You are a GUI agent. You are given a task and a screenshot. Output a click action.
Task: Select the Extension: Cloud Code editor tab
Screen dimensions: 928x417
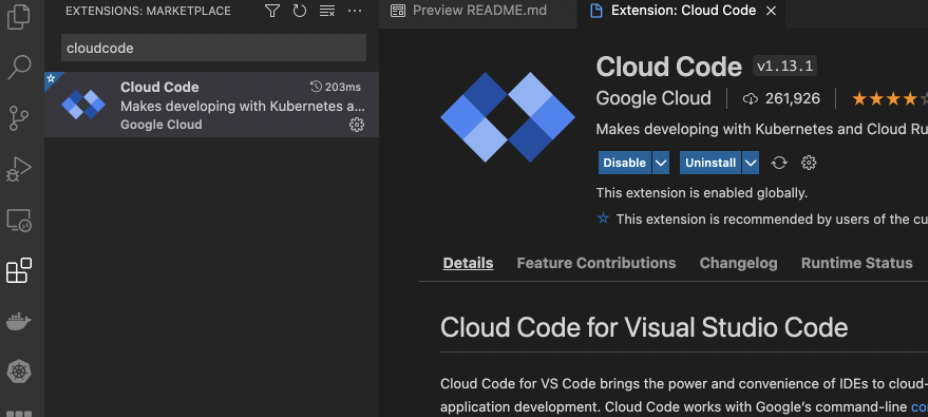click(682, 11)
